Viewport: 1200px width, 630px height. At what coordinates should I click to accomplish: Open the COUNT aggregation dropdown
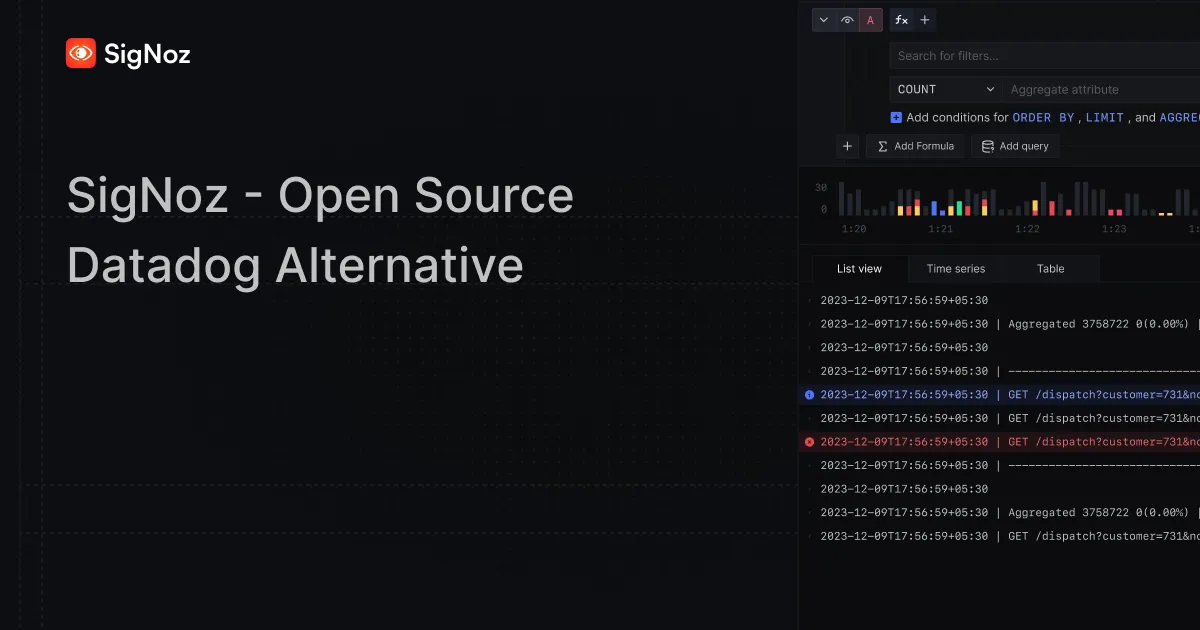pos(943,89)
